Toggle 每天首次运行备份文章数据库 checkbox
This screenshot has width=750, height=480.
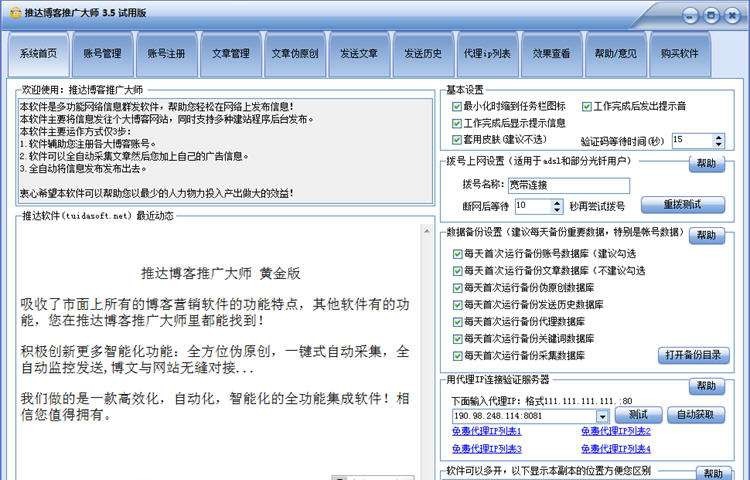[x=457, y=271]
